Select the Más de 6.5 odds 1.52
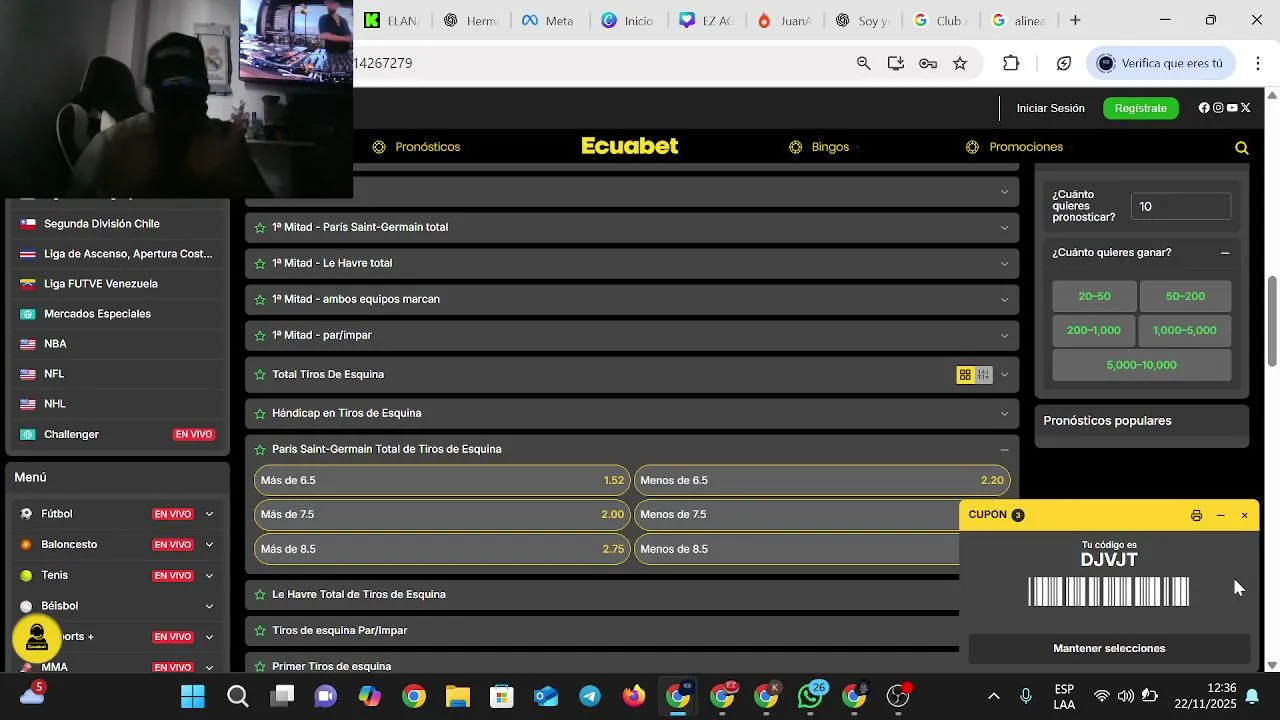This screenshot has width=1280, height=720. click(x=442, y=481)
